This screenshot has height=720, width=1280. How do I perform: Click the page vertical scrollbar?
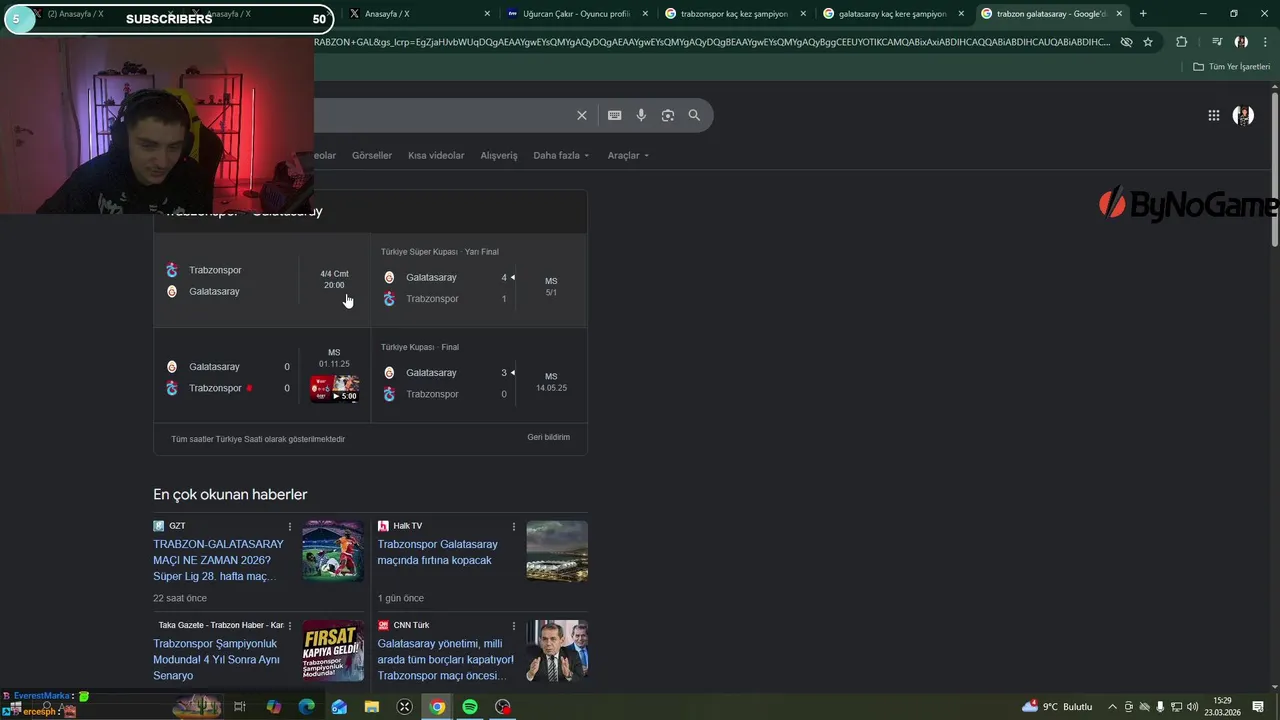click(1275, 169)
